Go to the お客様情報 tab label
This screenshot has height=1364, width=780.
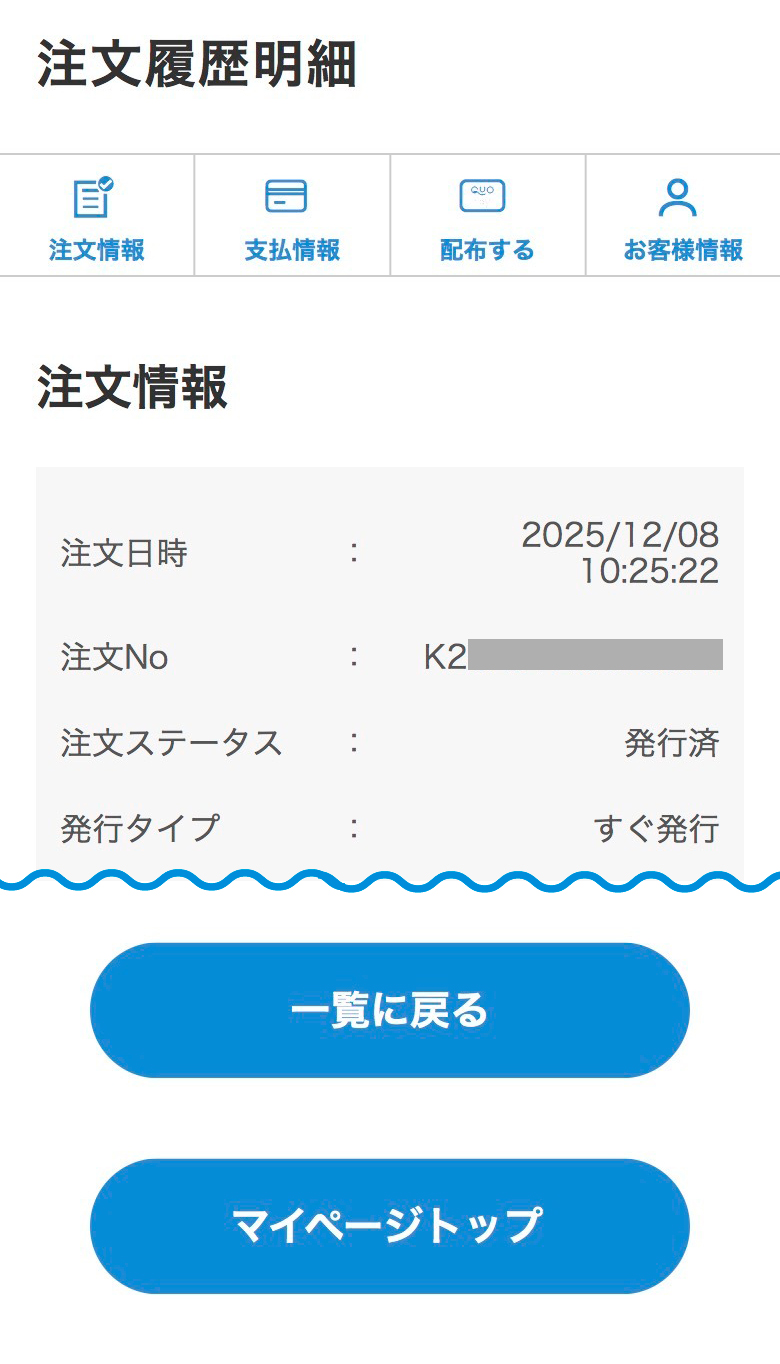(x=683, y=250)
